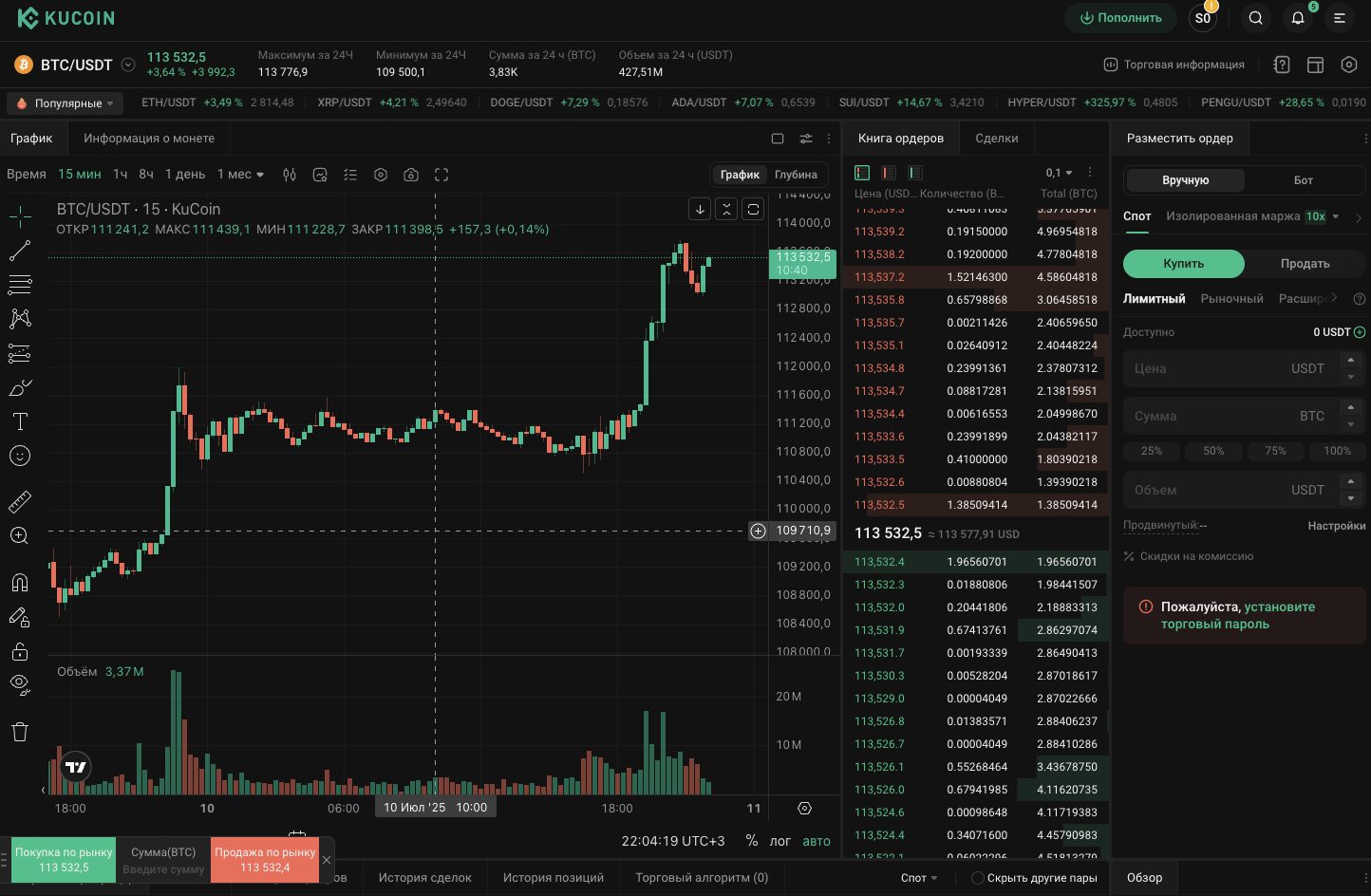This screenshot has width=1371, height=896.
Task: Increase price using the up stepper arrow
Action: (1351, 360)
